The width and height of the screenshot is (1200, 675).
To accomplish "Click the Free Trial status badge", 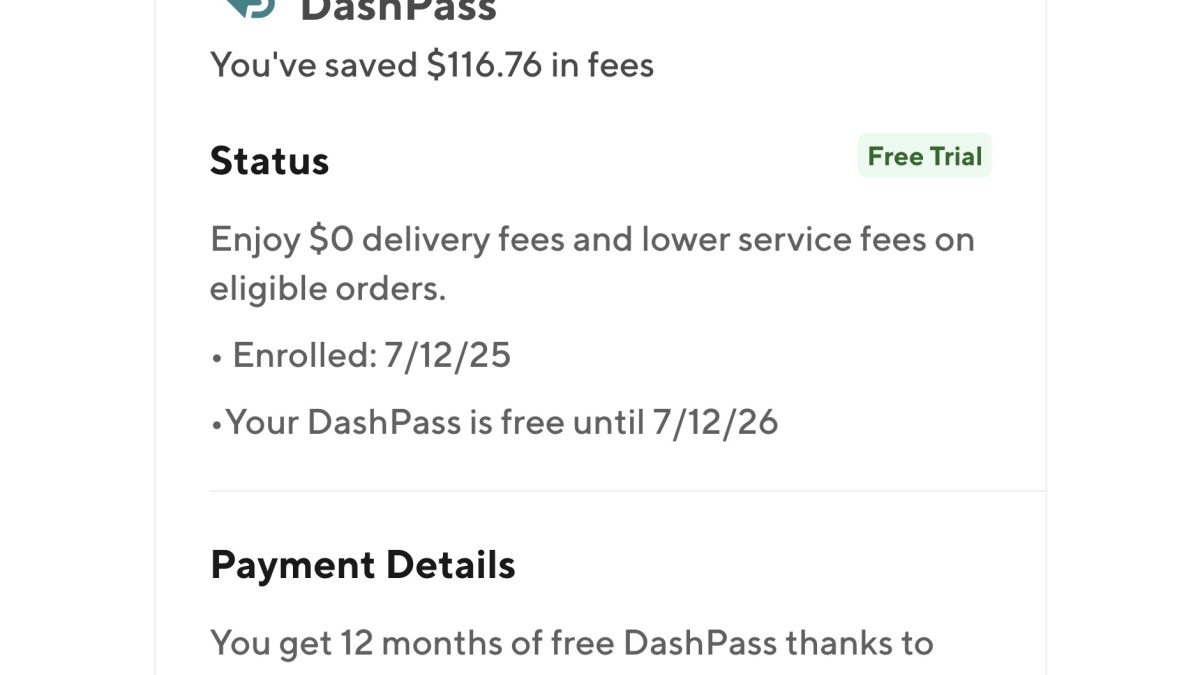I will point(924,156).
